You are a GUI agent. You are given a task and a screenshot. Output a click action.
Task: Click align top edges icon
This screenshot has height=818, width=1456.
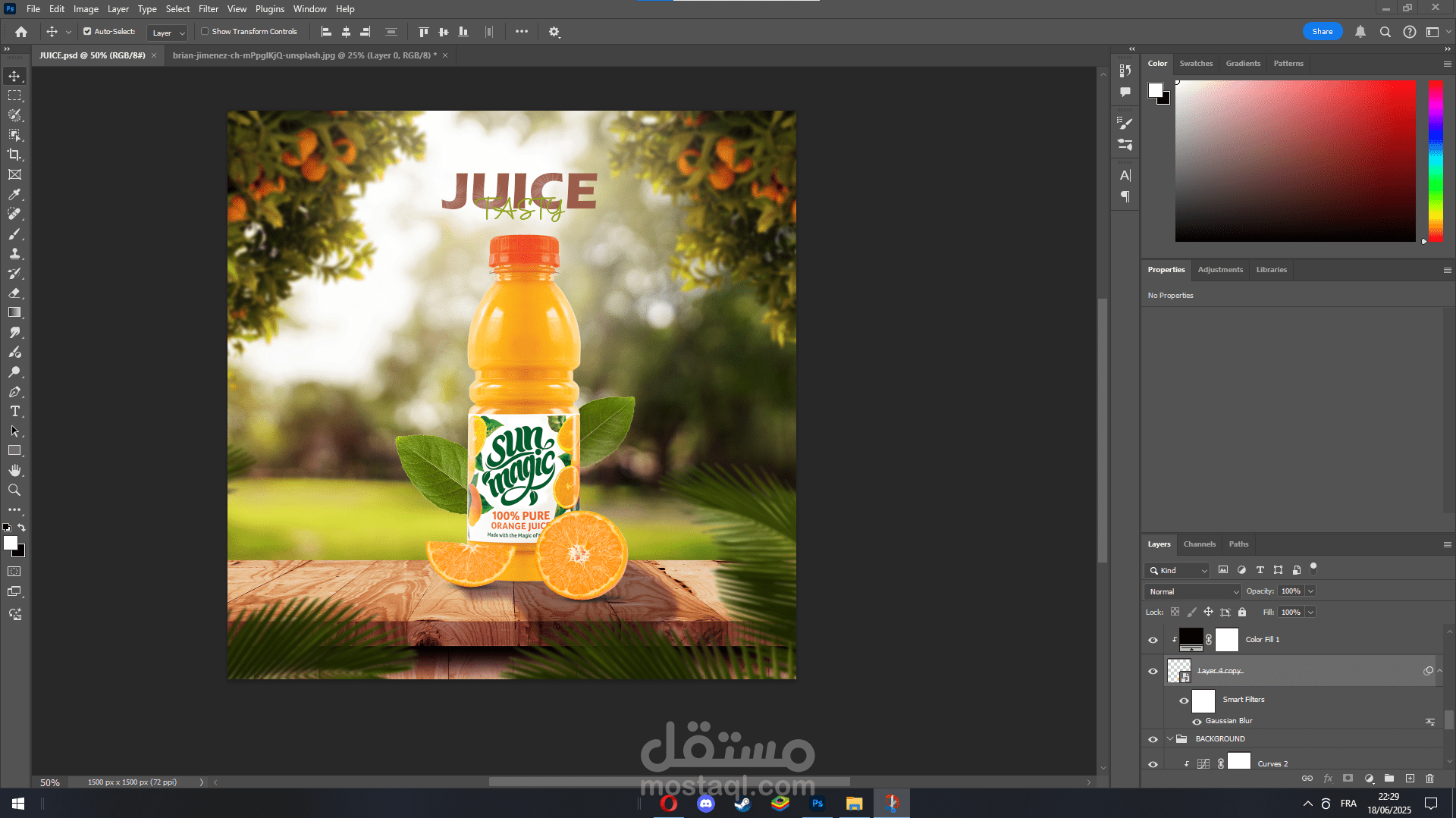[423, 32]
